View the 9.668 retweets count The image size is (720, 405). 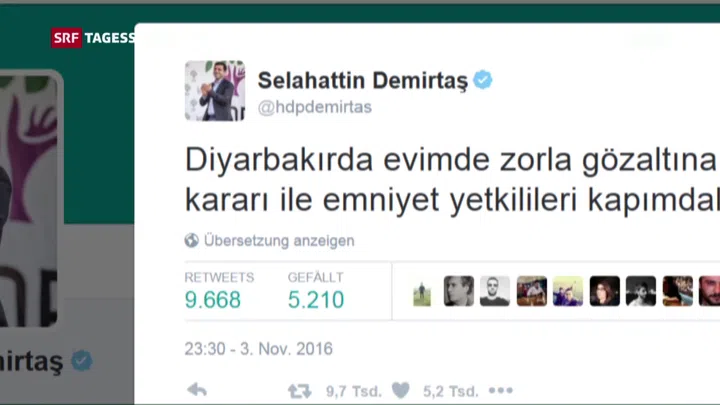[213, 300]
